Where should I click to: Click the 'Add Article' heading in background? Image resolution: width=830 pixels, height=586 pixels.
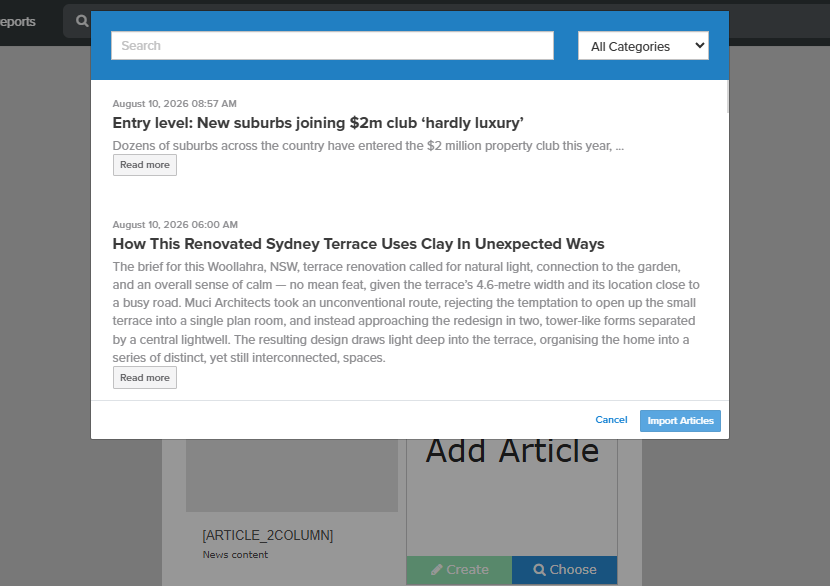point(512,451)
